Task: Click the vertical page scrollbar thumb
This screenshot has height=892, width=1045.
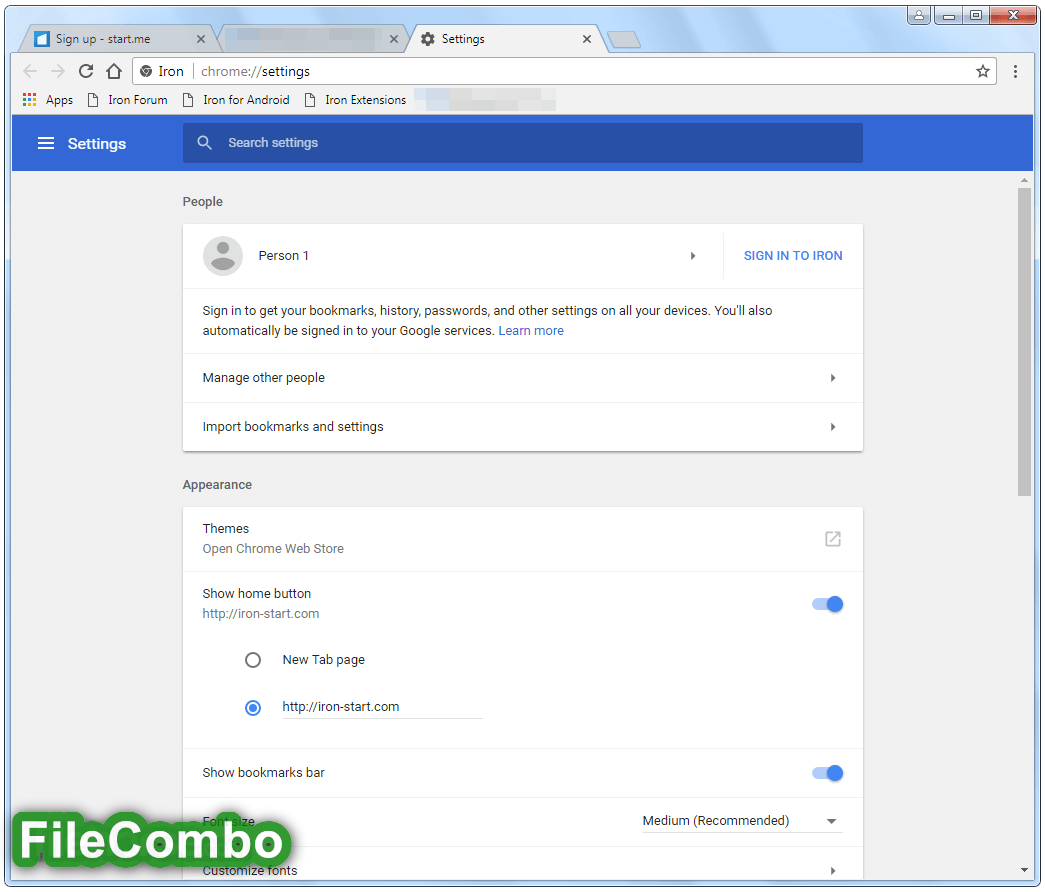Action: point(1024,340)
